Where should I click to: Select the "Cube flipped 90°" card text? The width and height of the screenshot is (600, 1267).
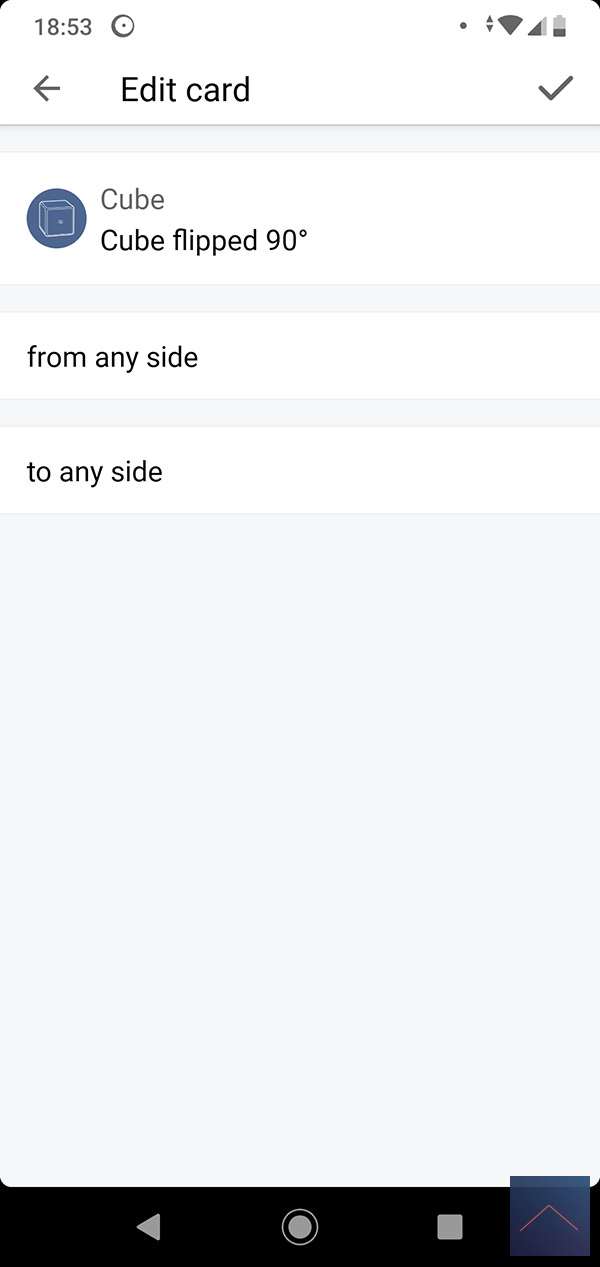(x=204, y=240)
